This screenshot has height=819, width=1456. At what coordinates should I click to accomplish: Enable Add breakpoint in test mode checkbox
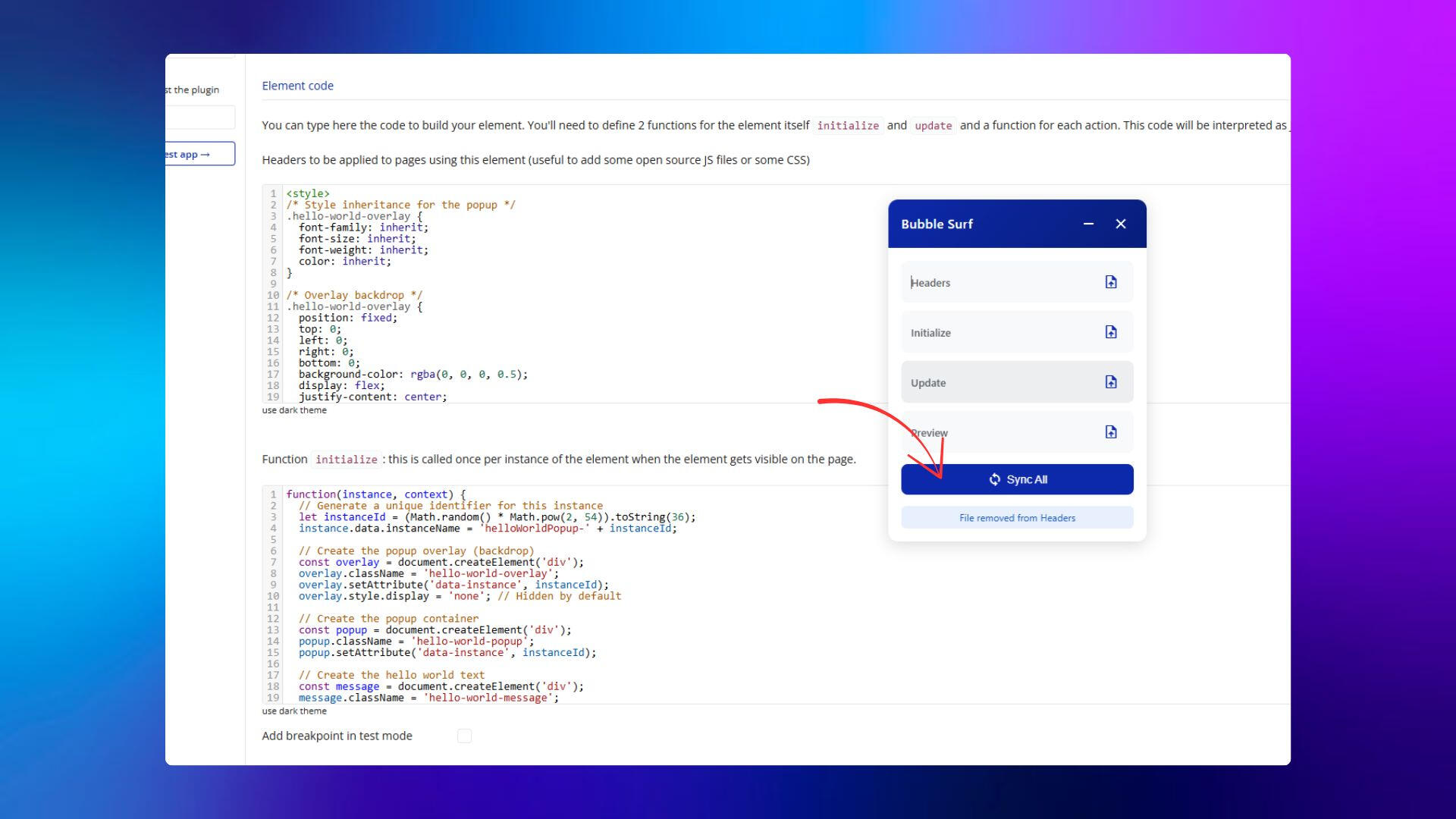coord(464,736)
